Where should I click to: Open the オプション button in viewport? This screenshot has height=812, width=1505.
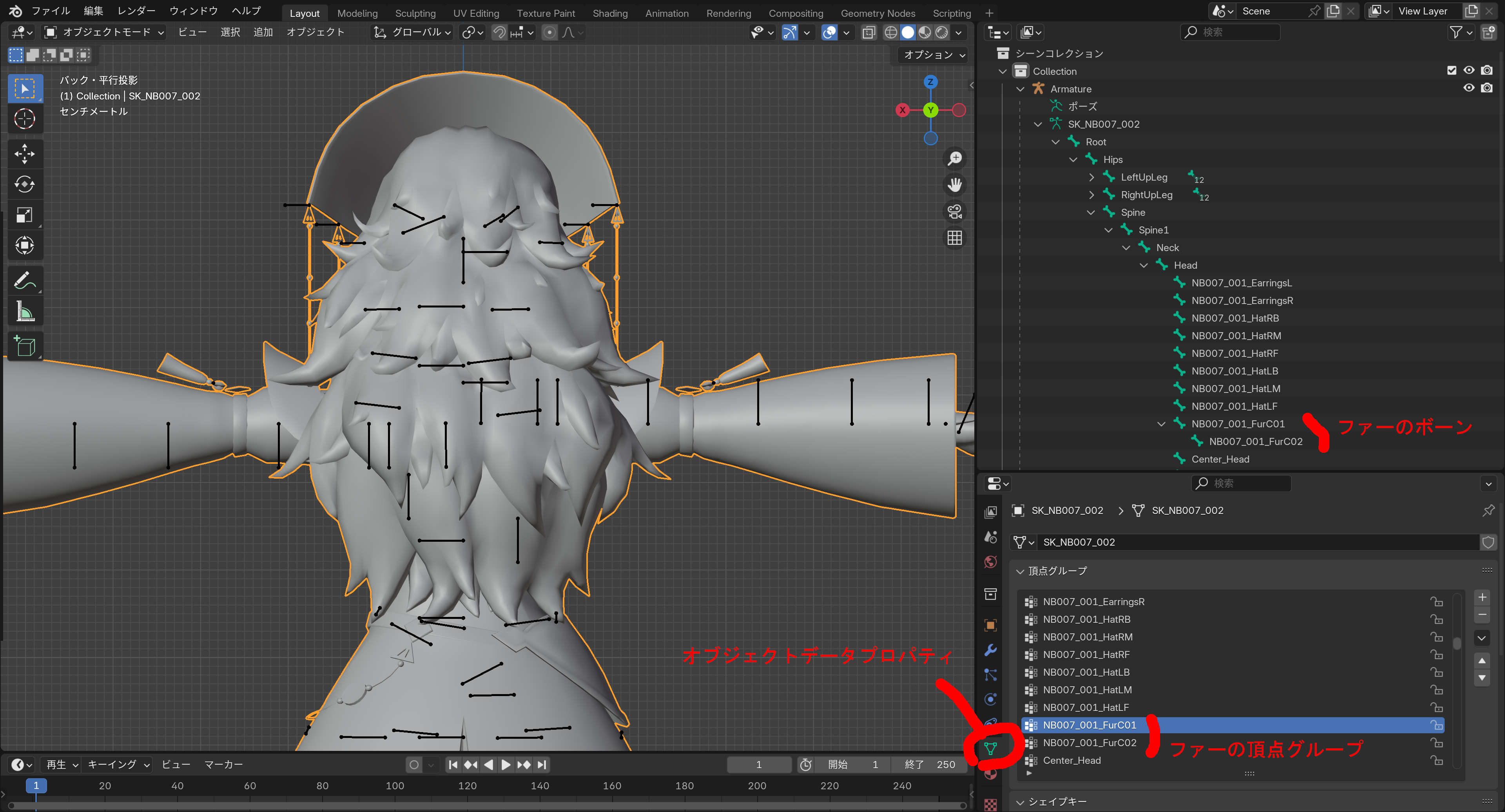coord(933,55)
